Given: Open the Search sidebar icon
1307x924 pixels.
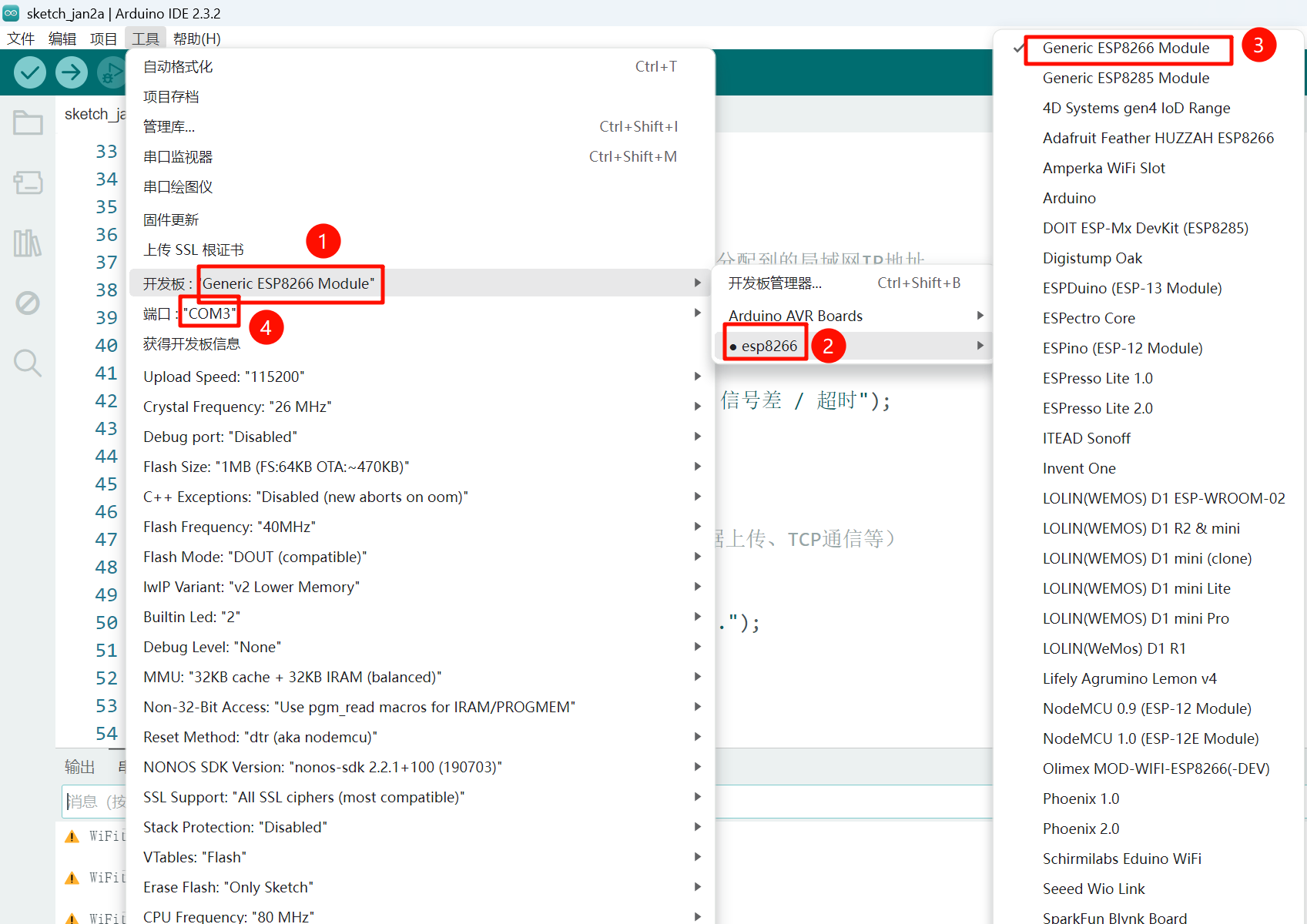Looking at the screenshot, I should coord(28,363).
